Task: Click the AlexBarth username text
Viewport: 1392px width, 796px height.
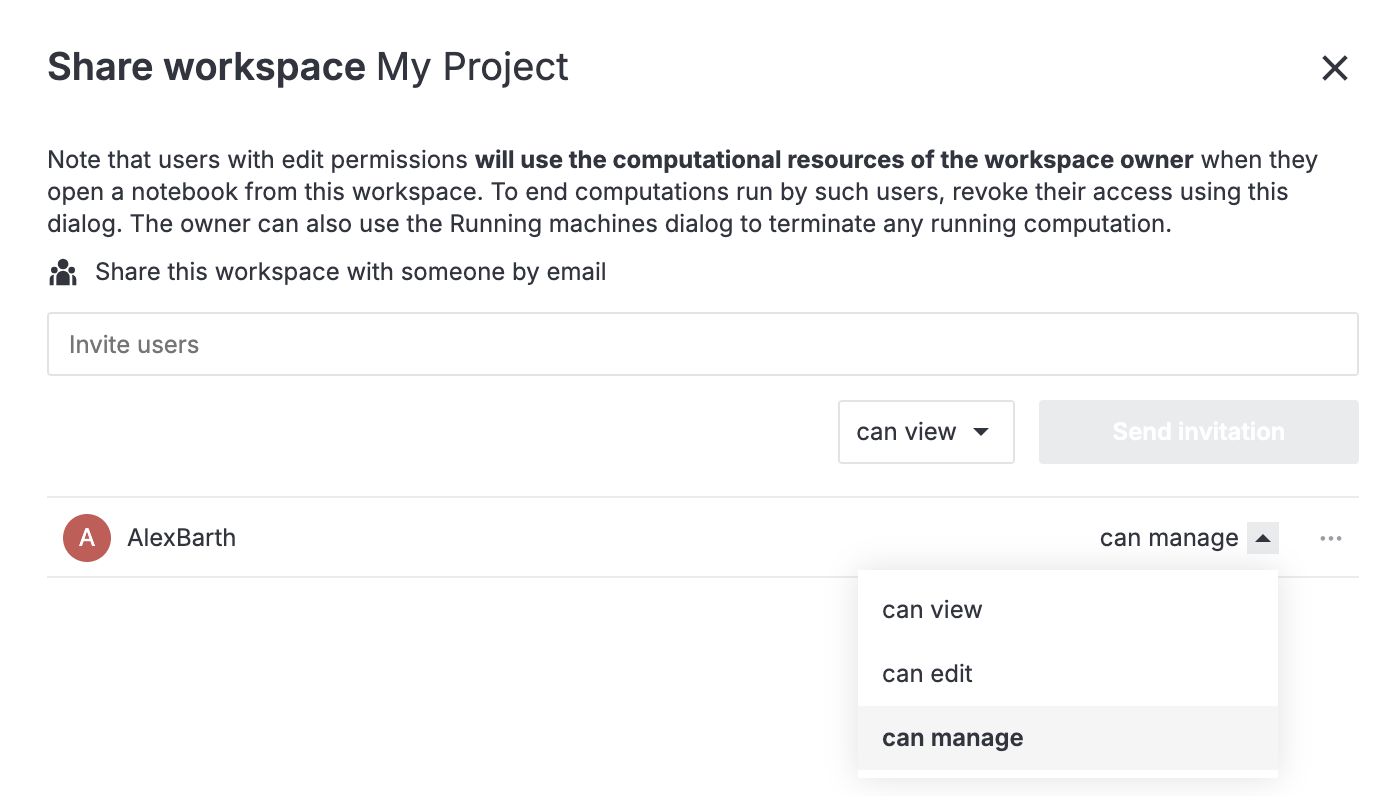Action: 182,537
